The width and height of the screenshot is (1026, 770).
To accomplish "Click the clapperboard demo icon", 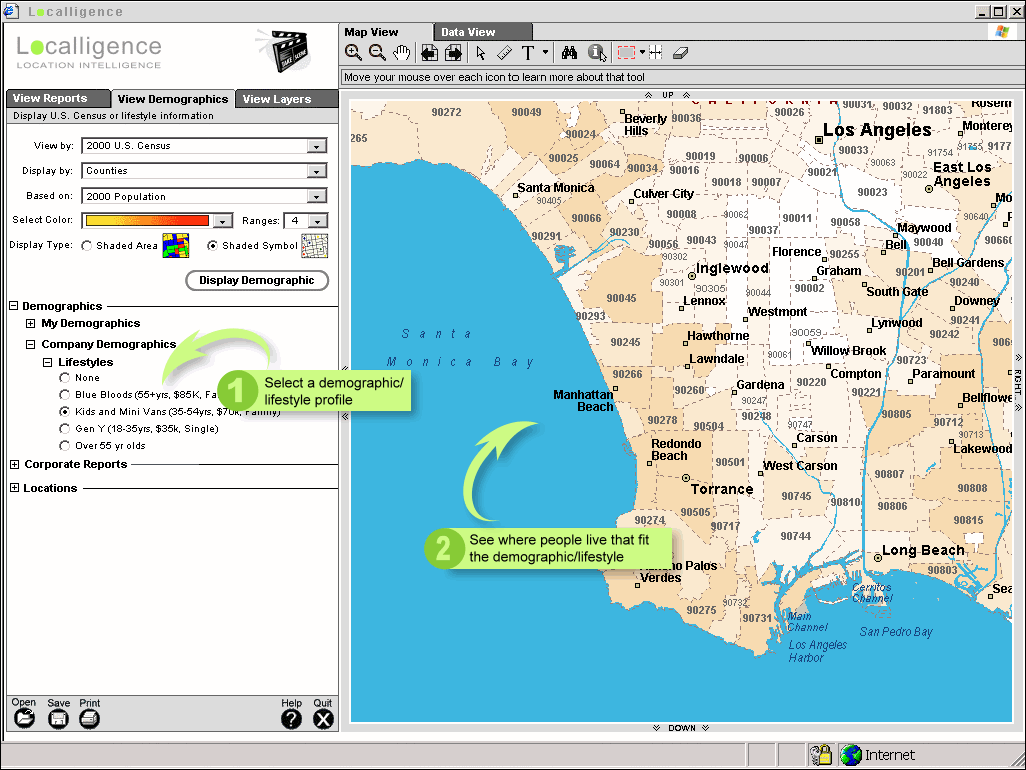I will [x=285, y=50].
